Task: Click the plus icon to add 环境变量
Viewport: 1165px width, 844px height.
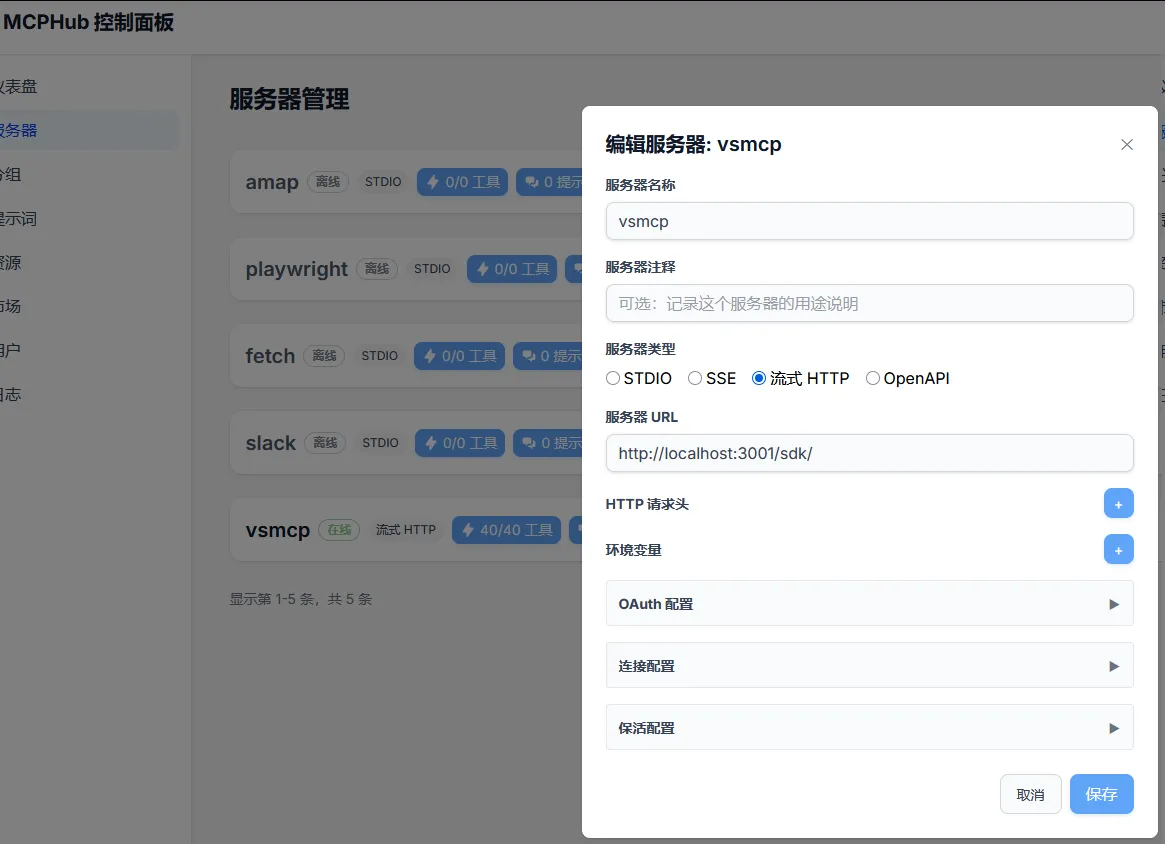Action: (1119, 549)
